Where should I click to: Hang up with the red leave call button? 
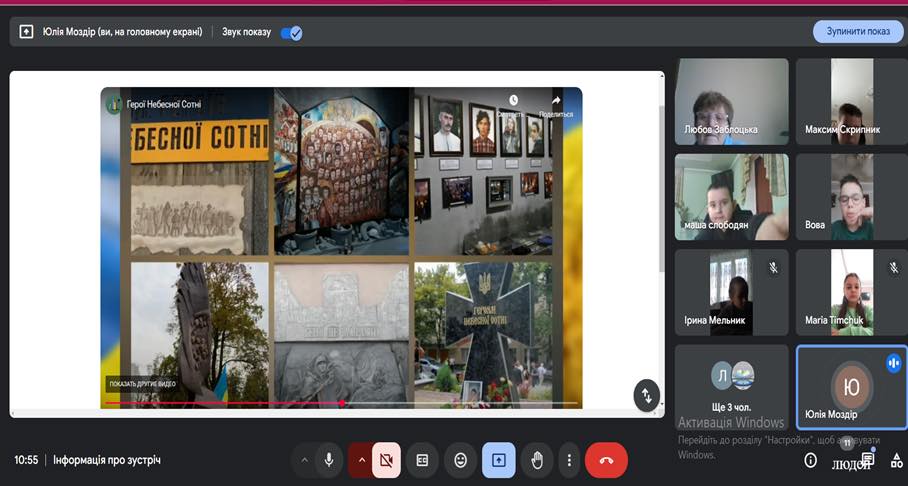606,460
